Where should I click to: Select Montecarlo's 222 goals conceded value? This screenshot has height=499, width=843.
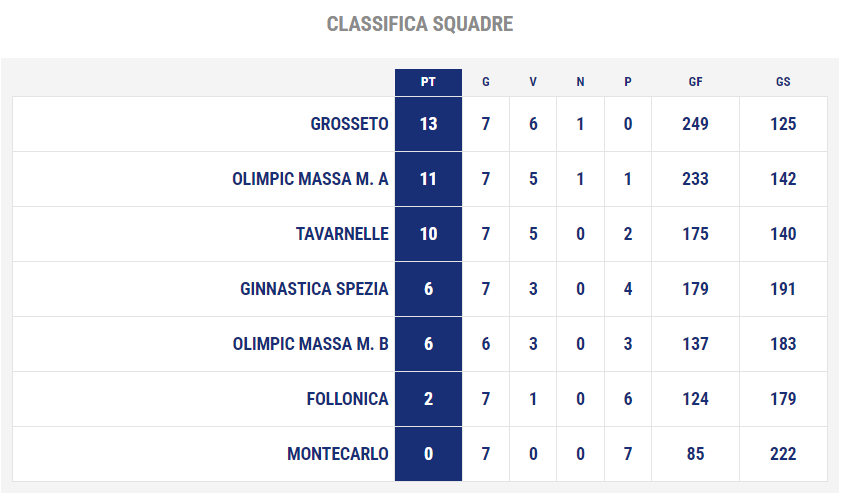point(783,454)
